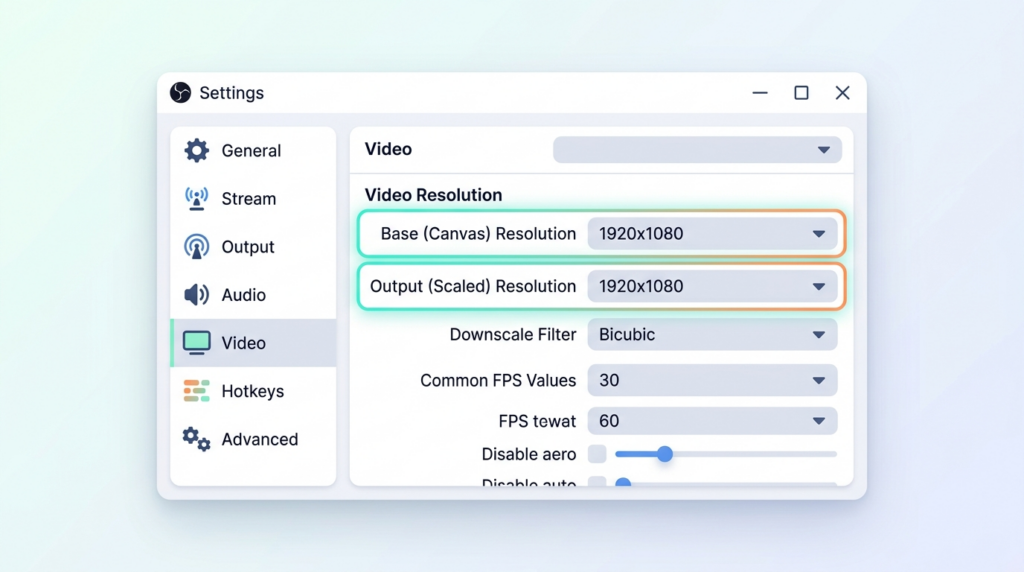Viewport: 1024px width, 572px height.
Task: Open the Hotkeys colored-bars icon
Action: click(x=196, y=391)
